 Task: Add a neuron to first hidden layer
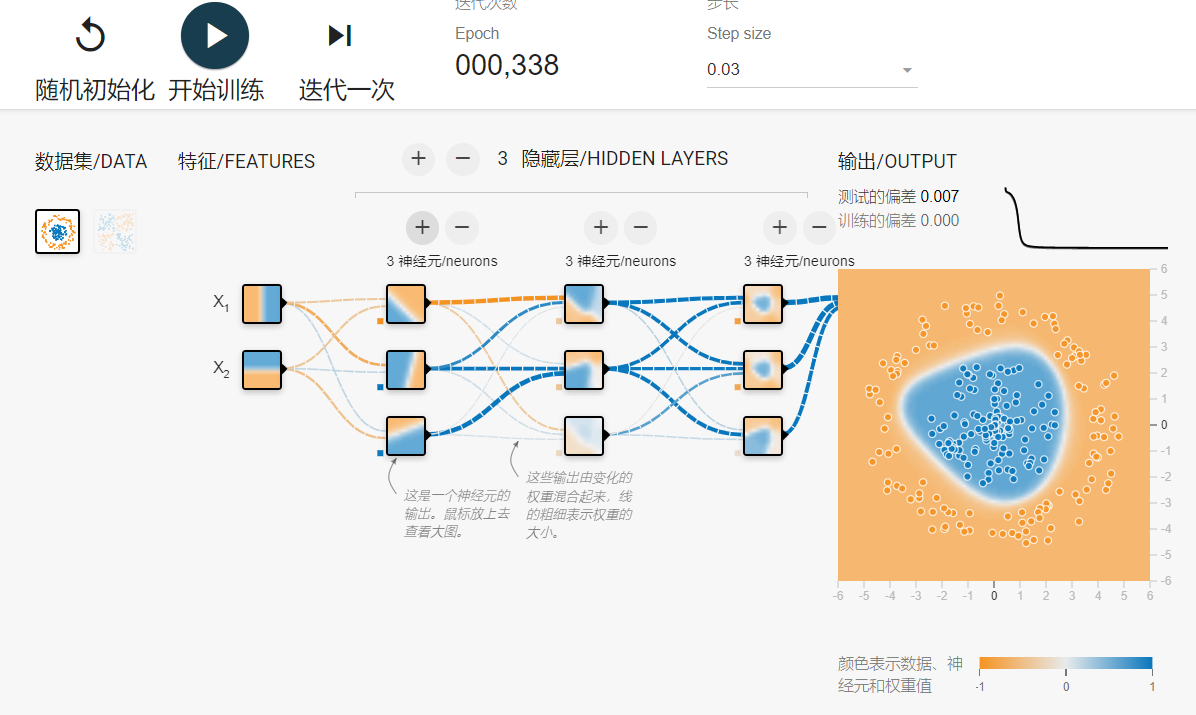click(422, 228)
